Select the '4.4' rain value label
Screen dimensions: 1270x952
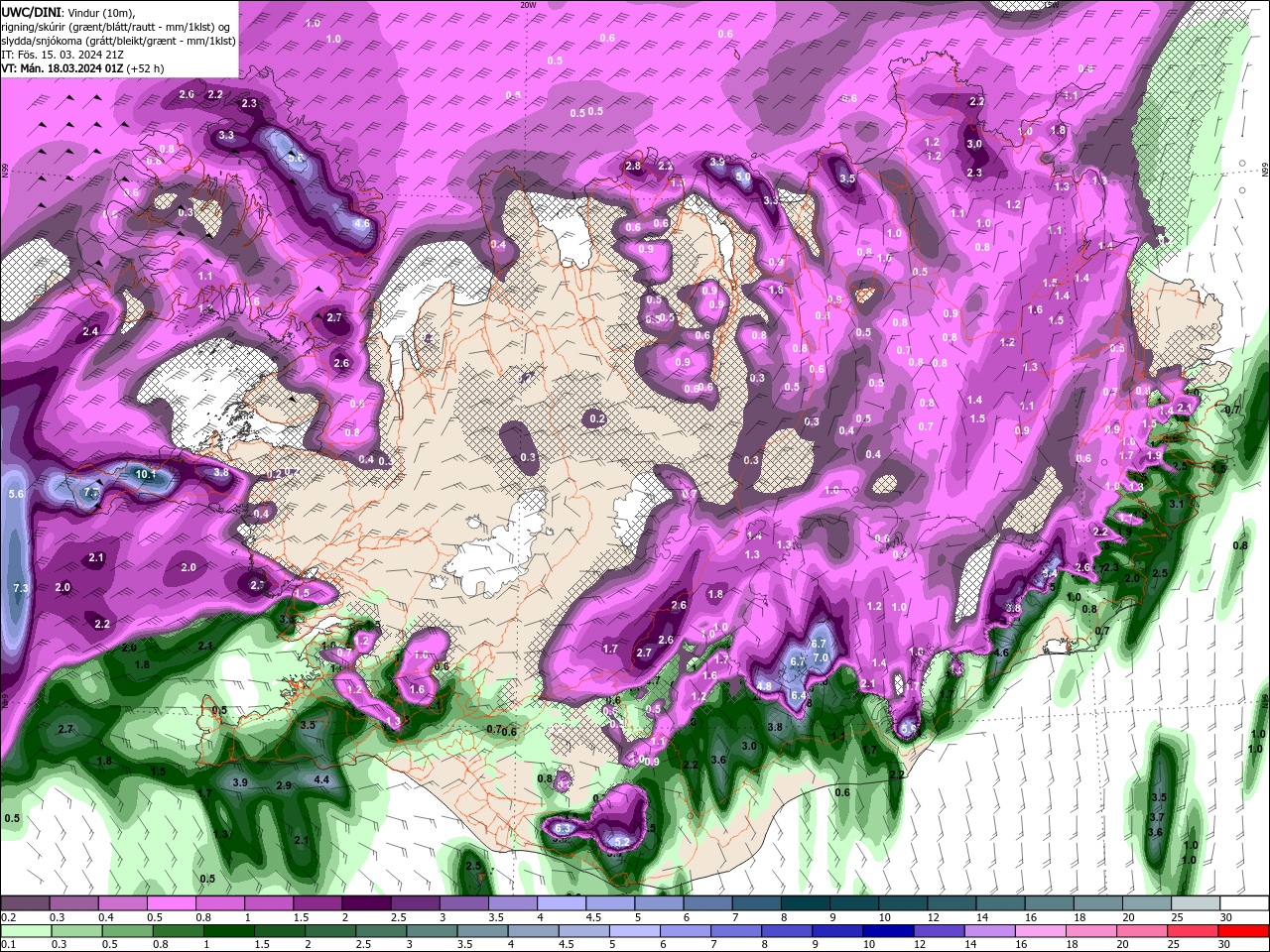point(321,779)
